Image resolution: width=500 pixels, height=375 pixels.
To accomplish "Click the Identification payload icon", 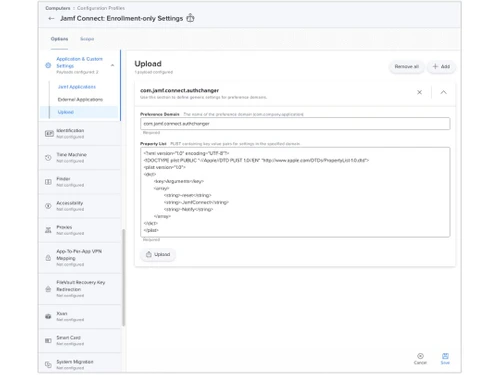I will (x=49, y=134).
